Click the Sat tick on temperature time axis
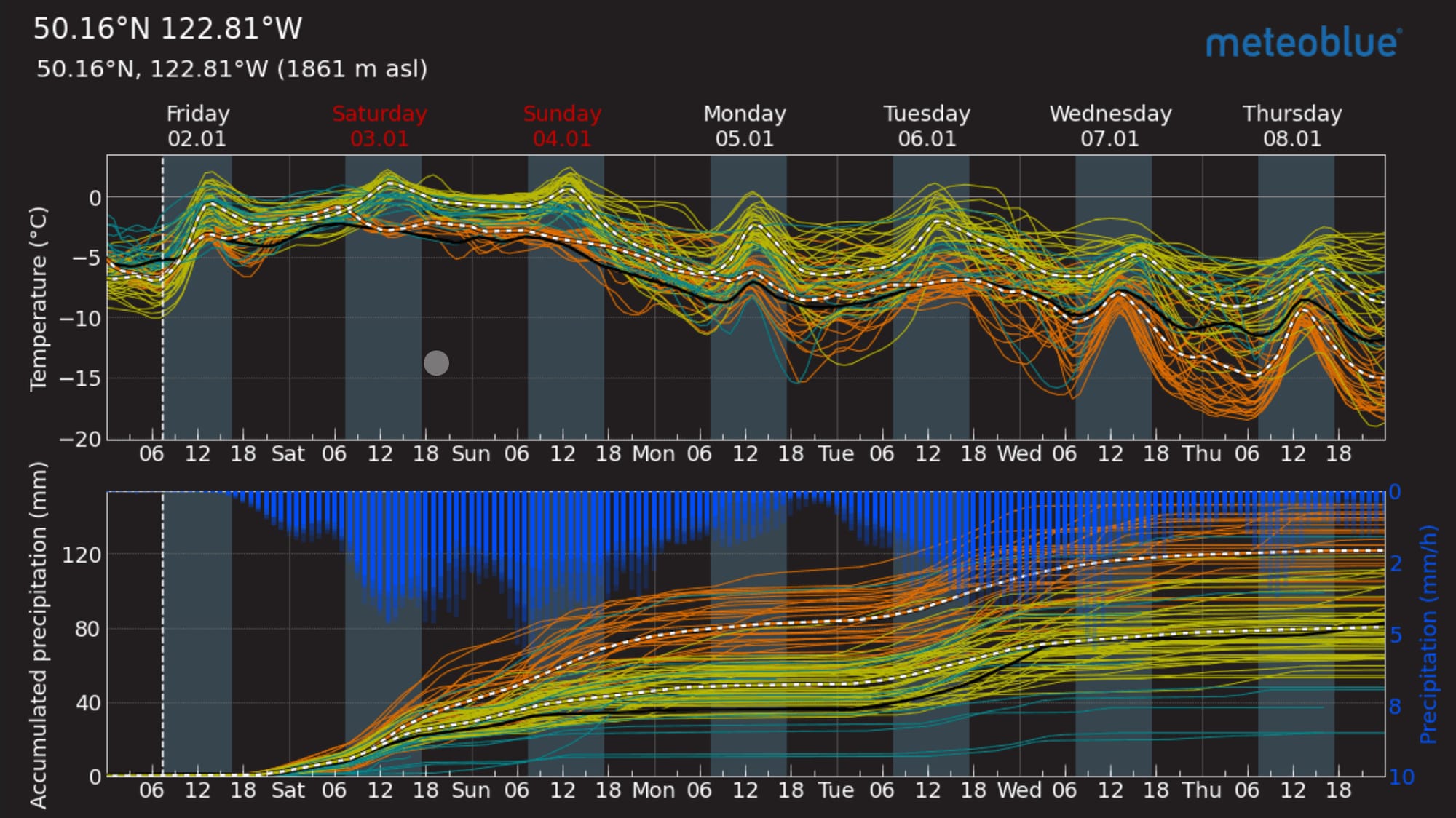The image size is (1456, 818). 288,454
